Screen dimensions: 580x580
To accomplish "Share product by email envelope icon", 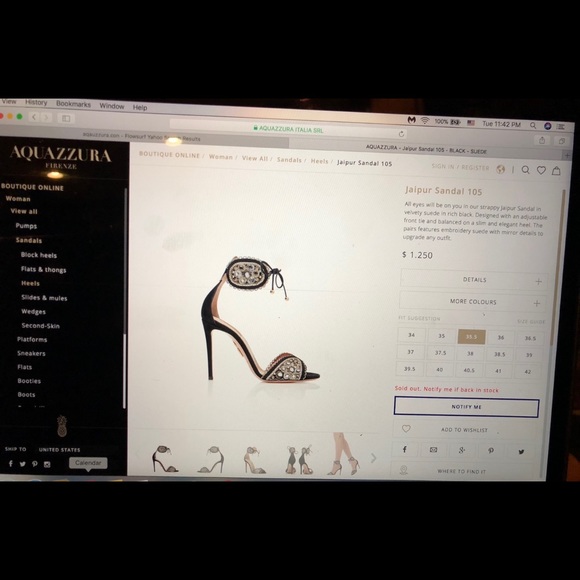I will (434, 450).
